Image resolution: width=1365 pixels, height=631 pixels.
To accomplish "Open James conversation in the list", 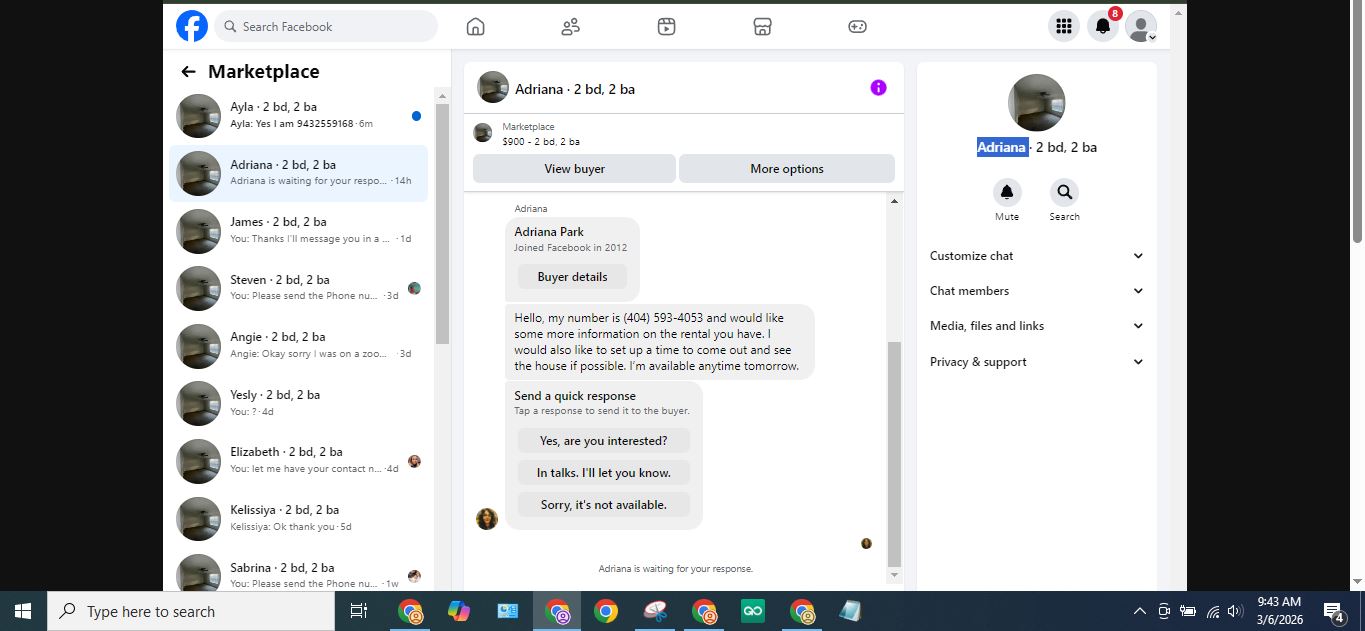I will click(298, 231).
